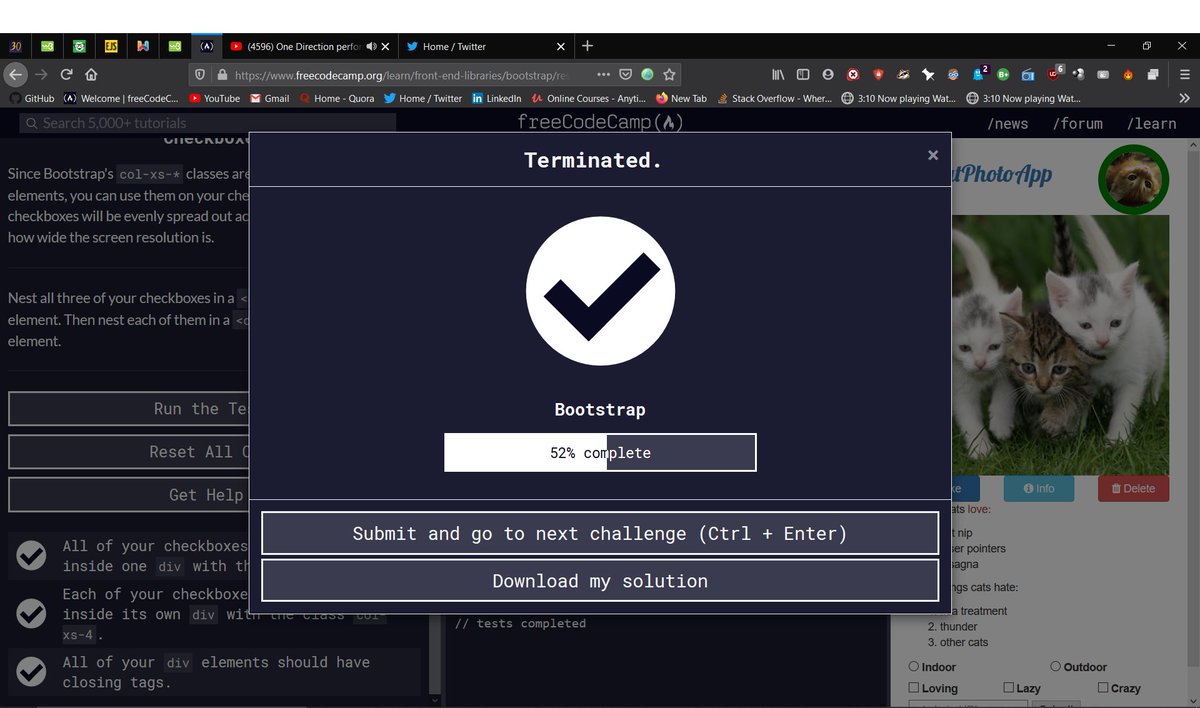Screen dimensions: 1200x708
Task: Select the first pinned tab labeled 30
Action: (x=15, y=46)
